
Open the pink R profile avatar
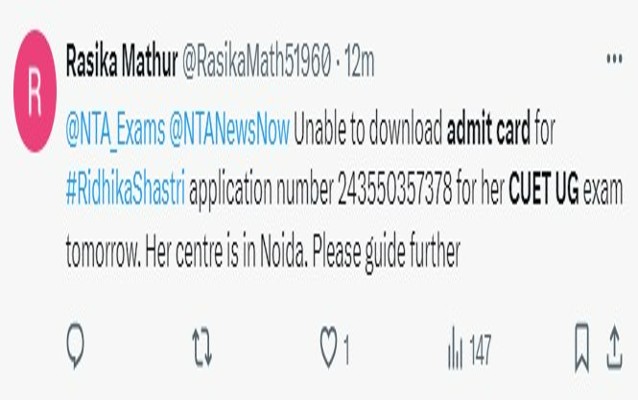click(x=35, y=91)
